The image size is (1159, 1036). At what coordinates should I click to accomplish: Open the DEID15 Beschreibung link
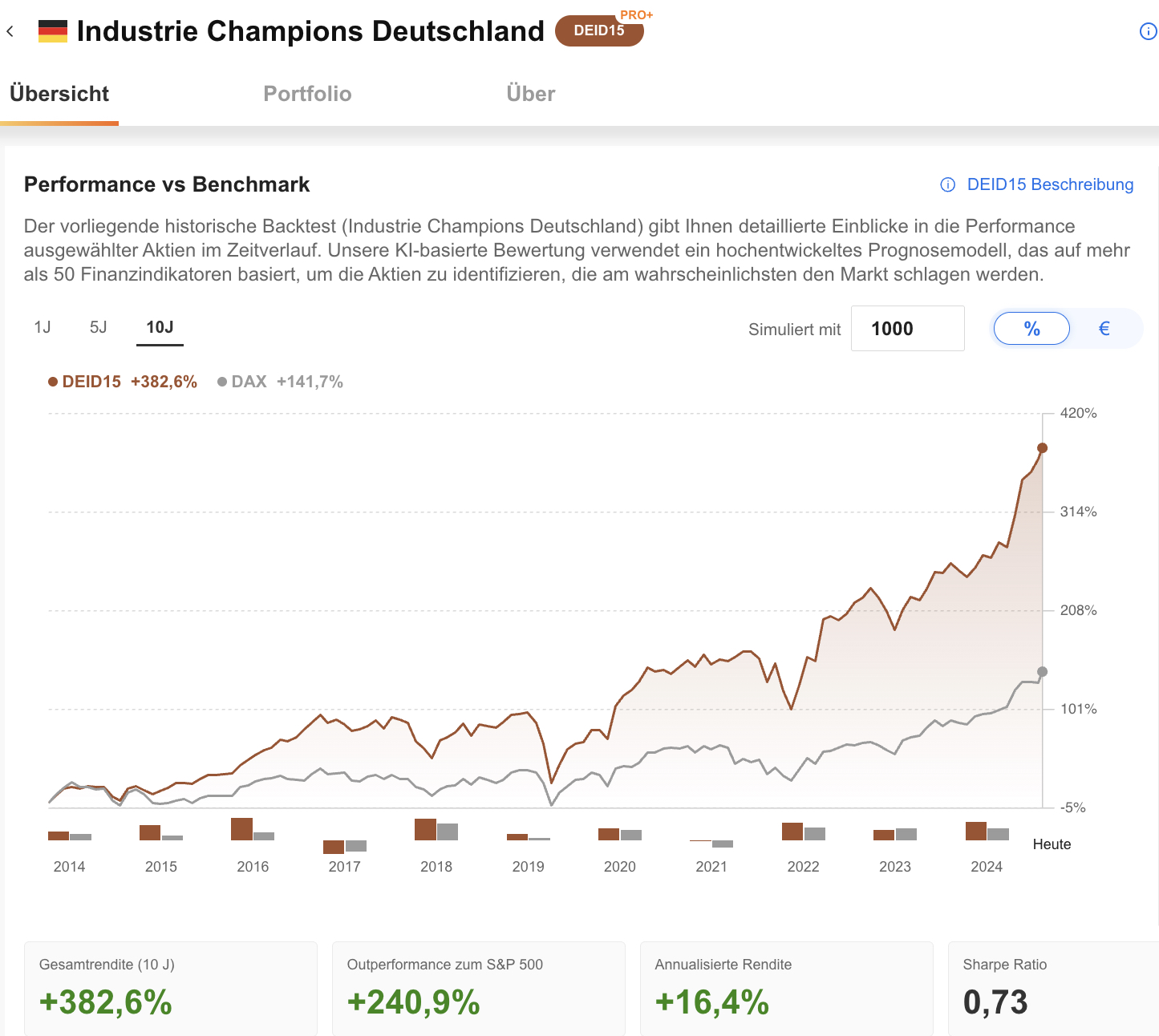[x=1050, y=184]
